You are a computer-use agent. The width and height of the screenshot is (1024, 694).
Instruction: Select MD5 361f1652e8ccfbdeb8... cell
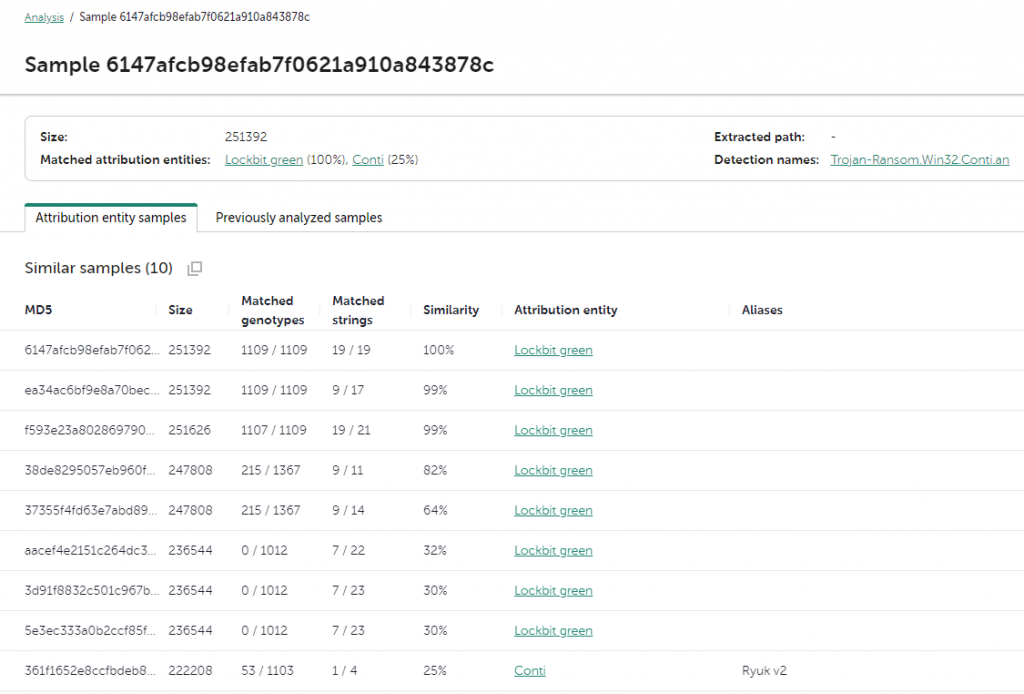90,670
